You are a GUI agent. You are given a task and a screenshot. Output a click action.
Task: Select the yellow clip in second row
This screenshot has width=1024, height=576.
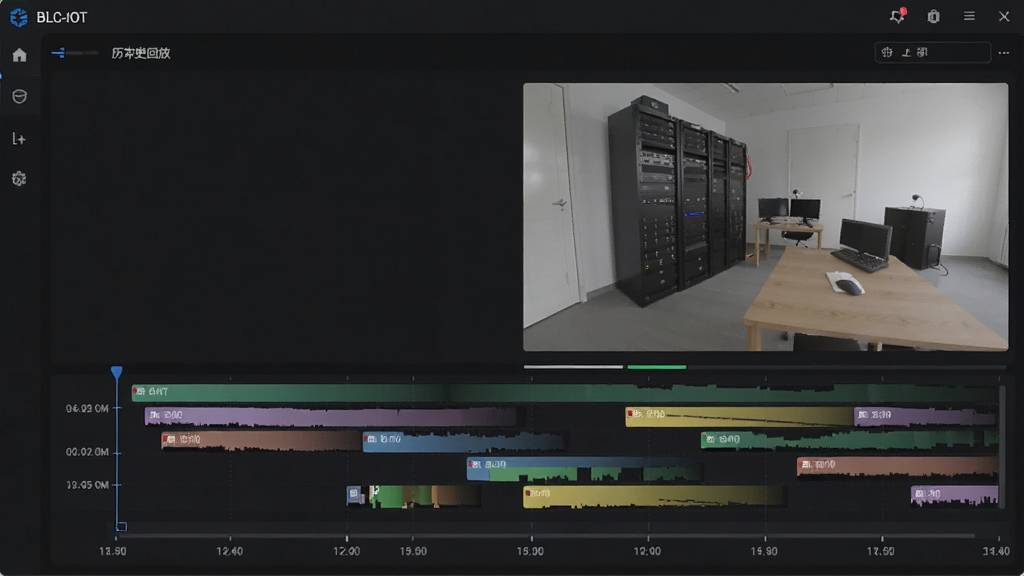pos(739,416)
